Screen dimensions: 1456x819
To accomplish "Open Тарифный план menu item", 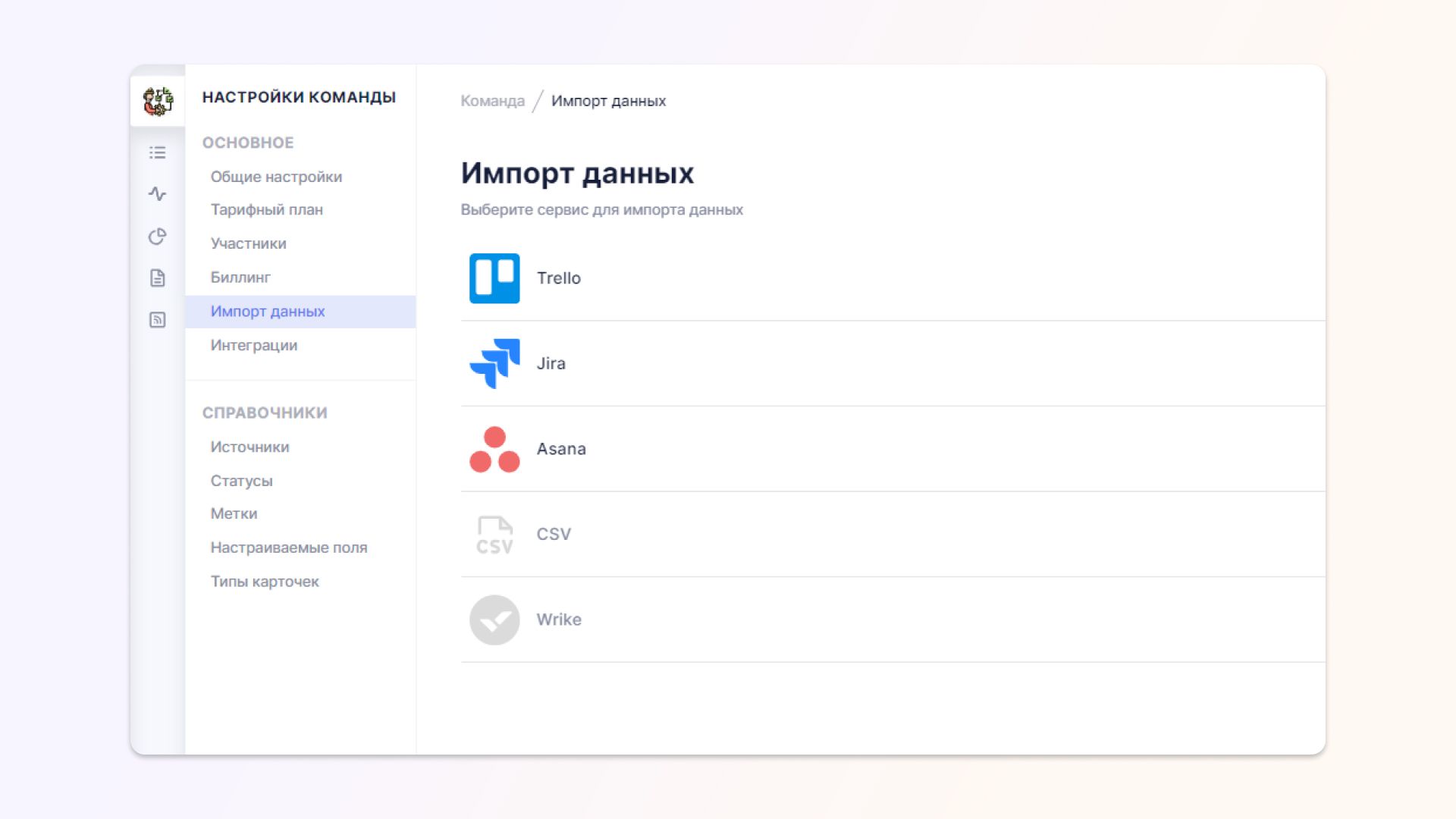I will [266, 210].
